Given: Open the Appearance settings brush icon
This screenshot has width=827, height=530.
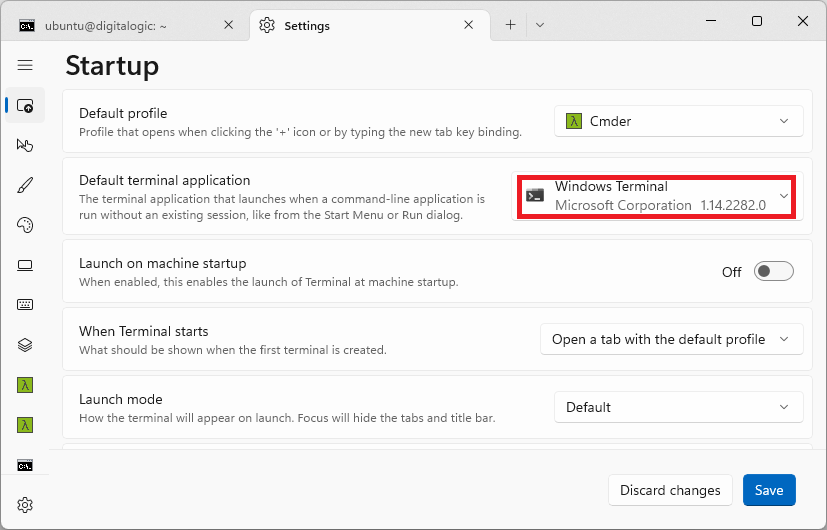Looking at the screenshot, I should [x=25, y=185].
